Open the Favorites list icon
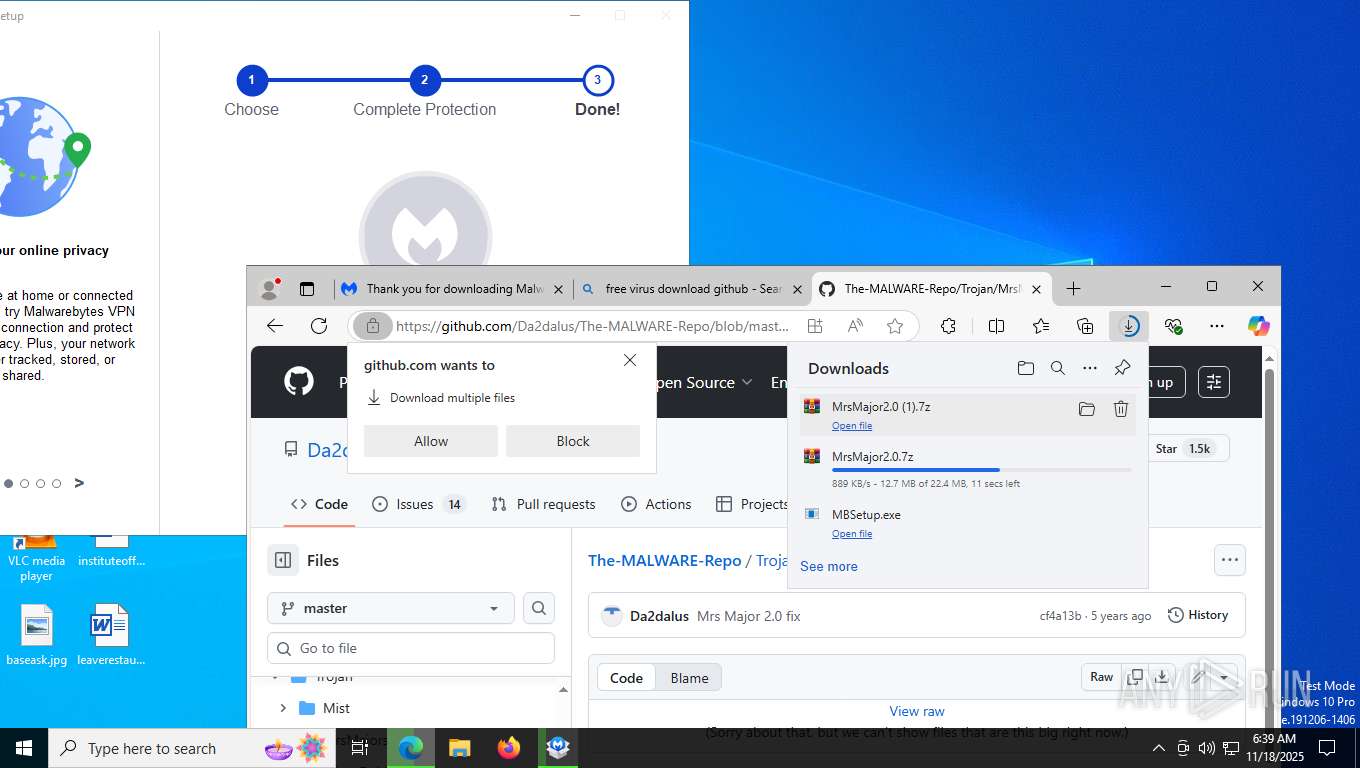1360x768 pixels. pos(1041,326)
